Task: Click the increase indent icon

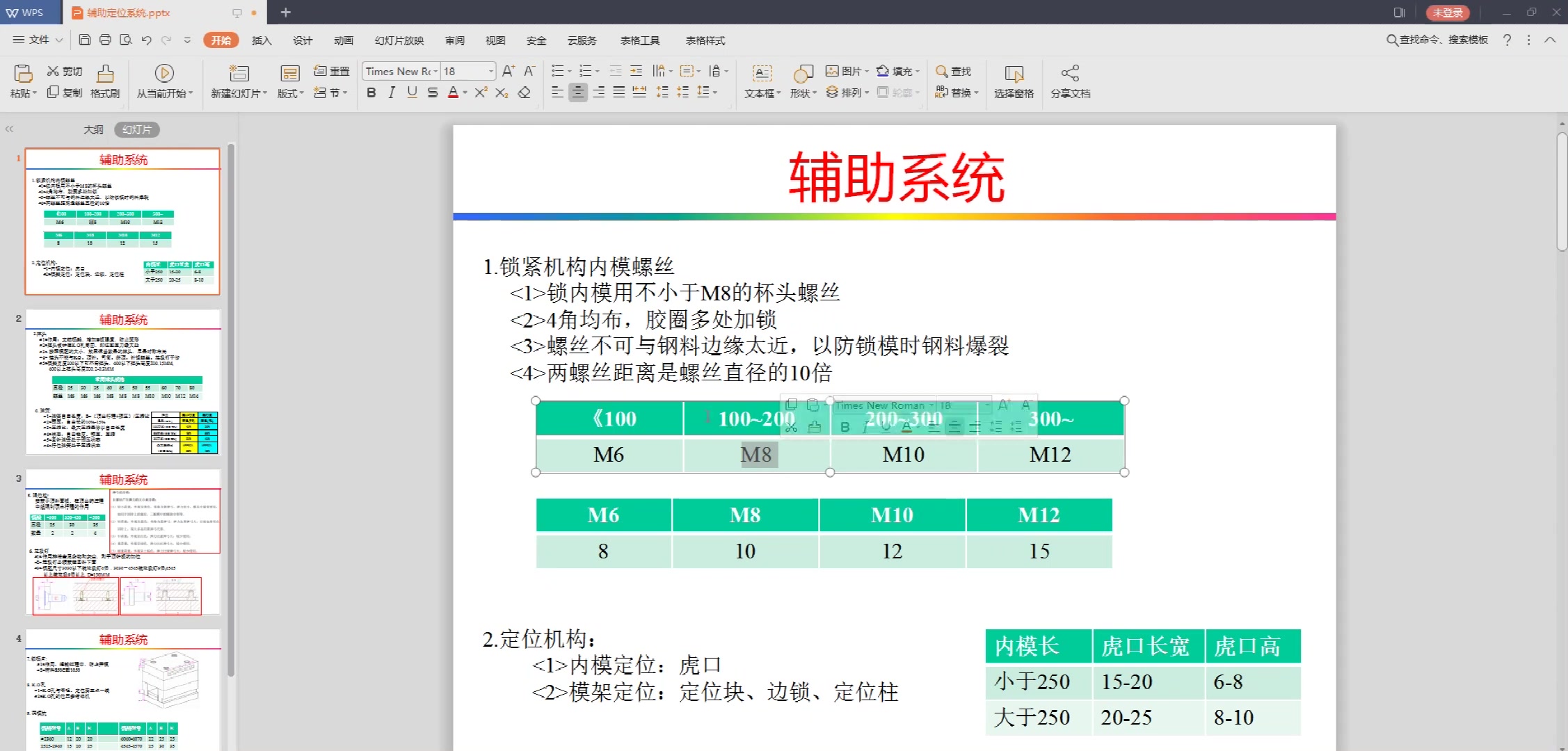Action: coord(637,71)
